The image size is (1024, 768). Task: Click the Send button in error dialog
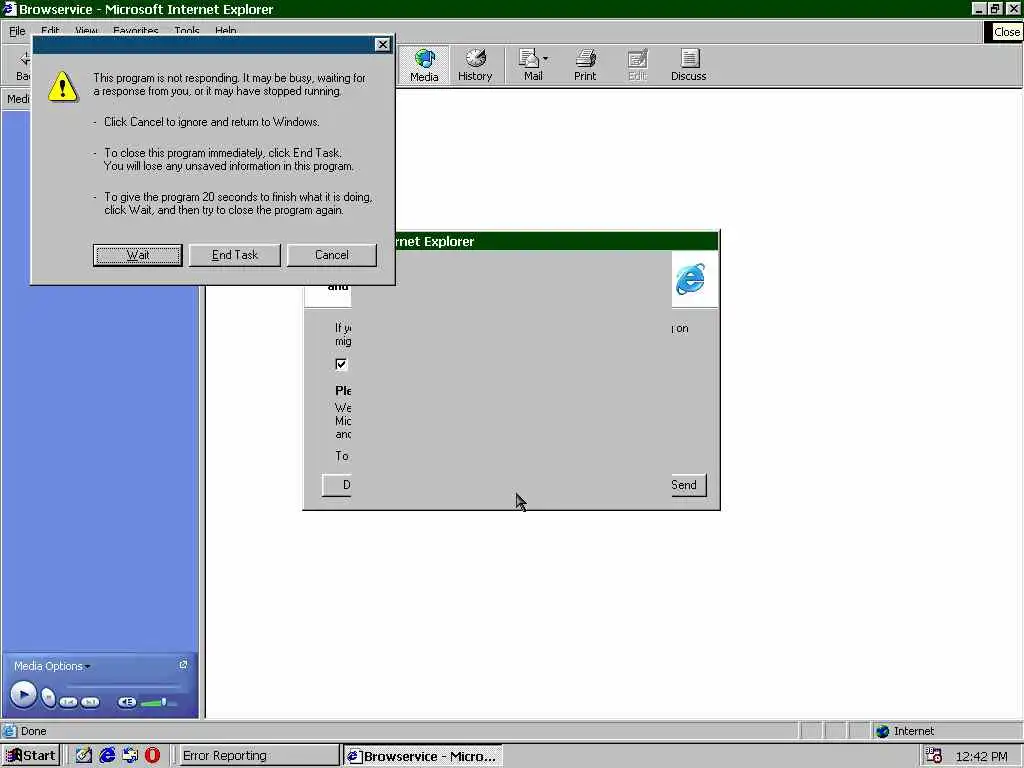point(688,485)
